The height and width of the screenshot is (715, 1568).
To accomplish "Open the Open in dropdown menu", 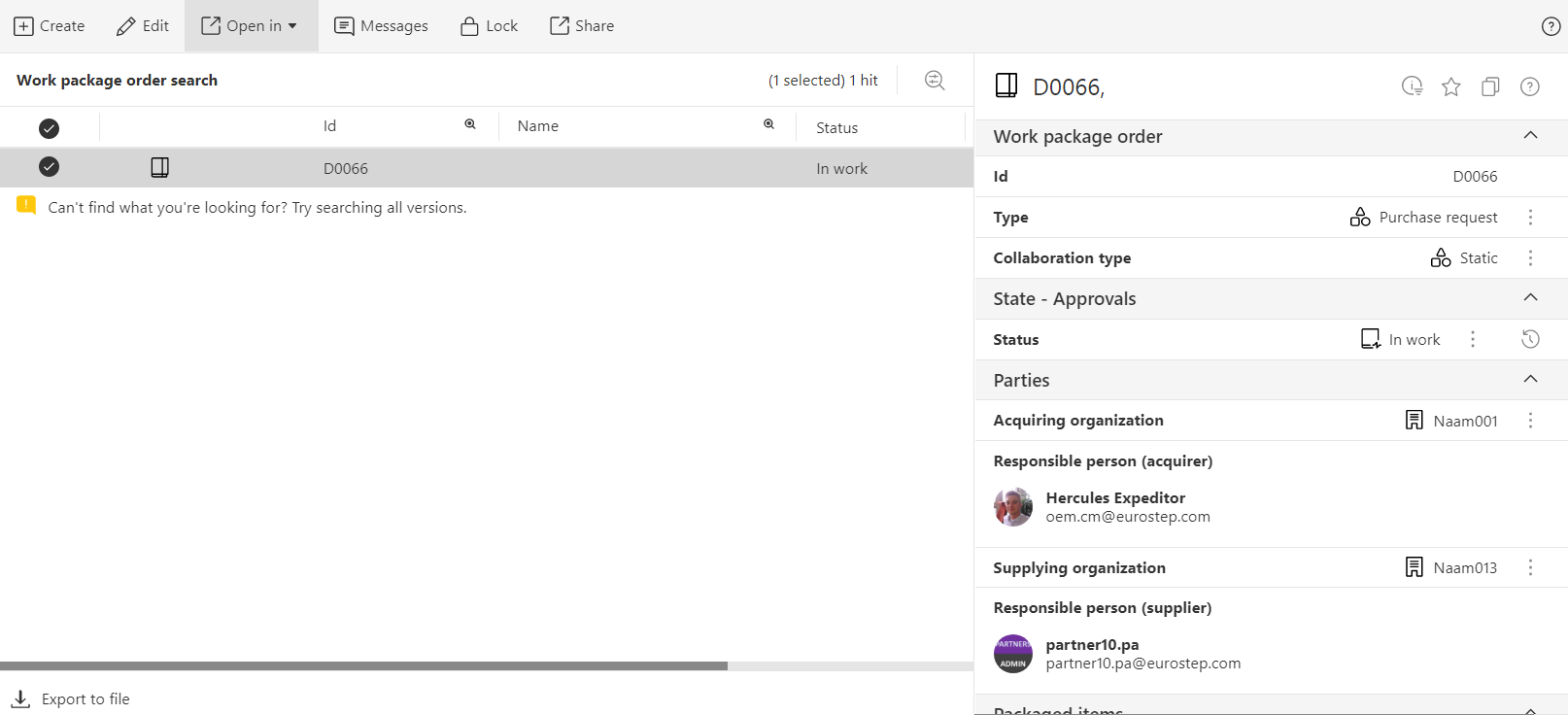I will pyautogui.click(x=251, y=26).
